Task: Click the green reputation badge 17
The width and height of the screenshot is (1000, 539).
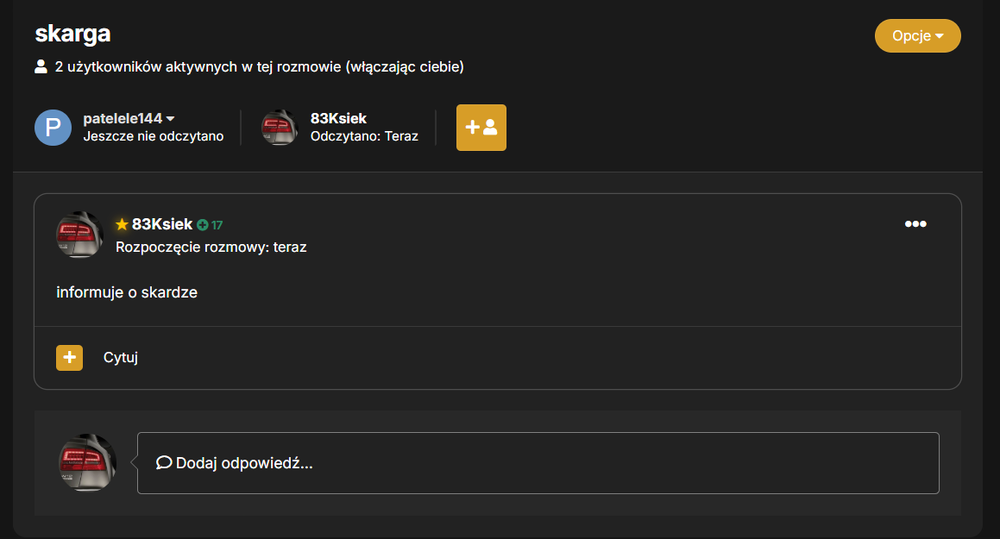Action: click(x=210, y=225)
